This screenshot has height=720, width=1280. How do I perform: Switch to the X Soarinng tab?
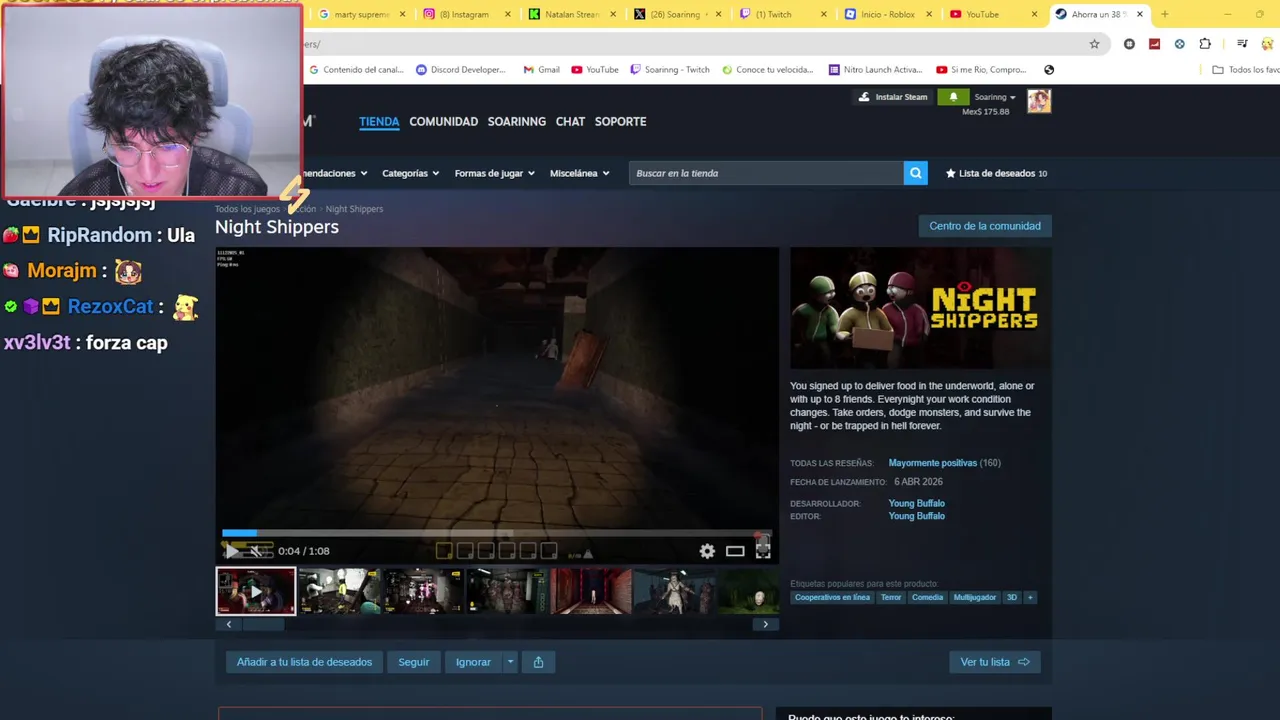pos(678,14)
